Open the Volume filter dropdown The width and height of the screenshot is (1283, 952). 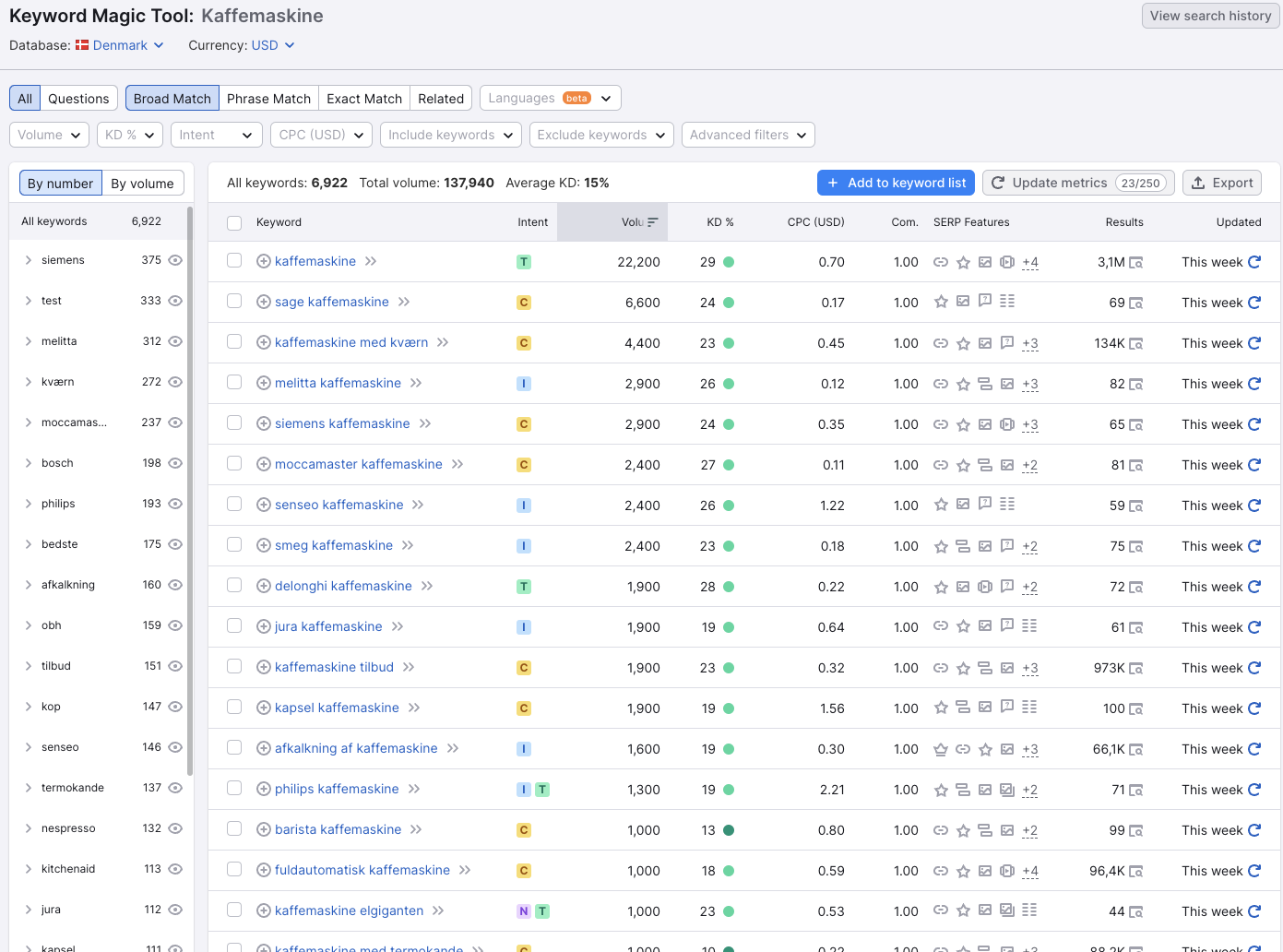(49, 135)
